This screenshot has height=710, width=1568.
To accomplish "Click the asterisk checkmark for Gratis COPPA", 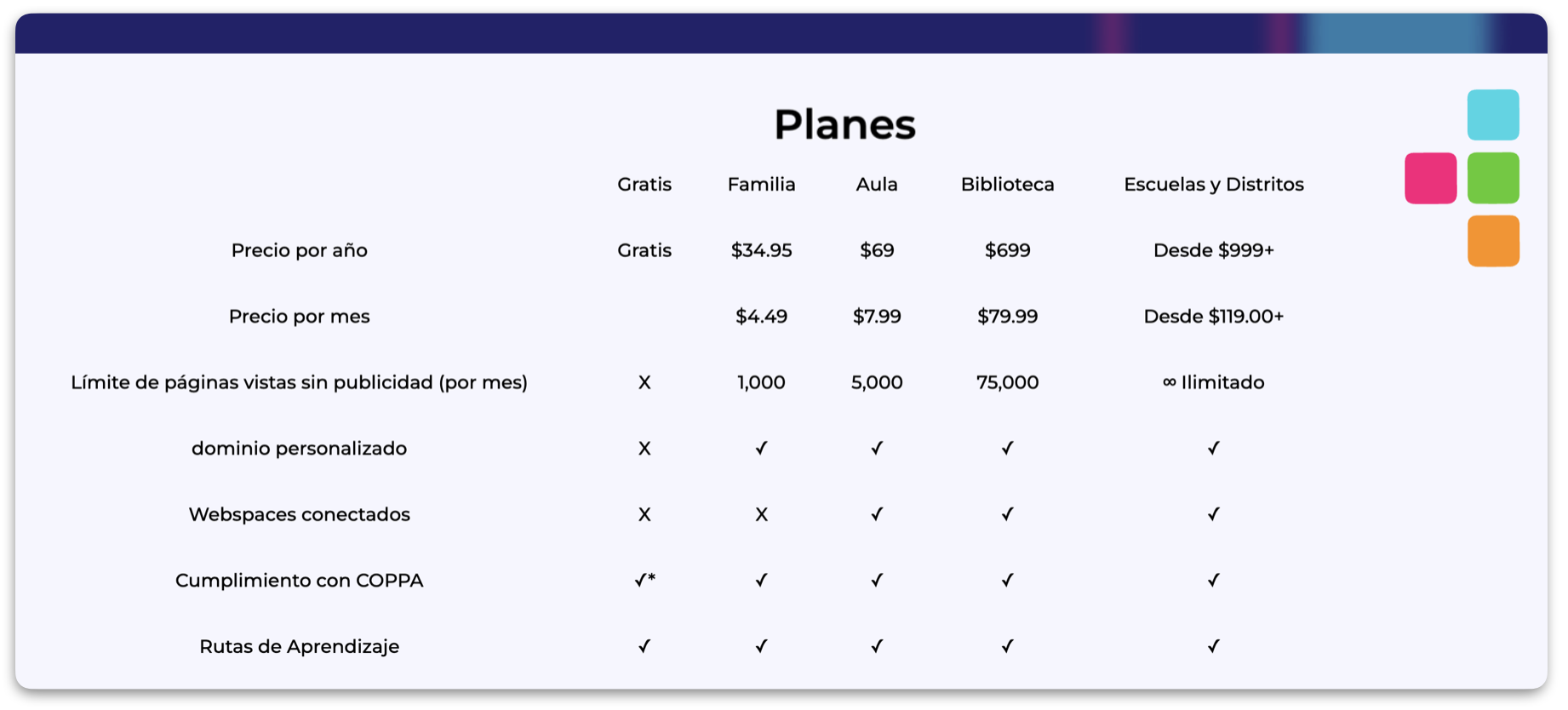I will click(x=644, y=581).
